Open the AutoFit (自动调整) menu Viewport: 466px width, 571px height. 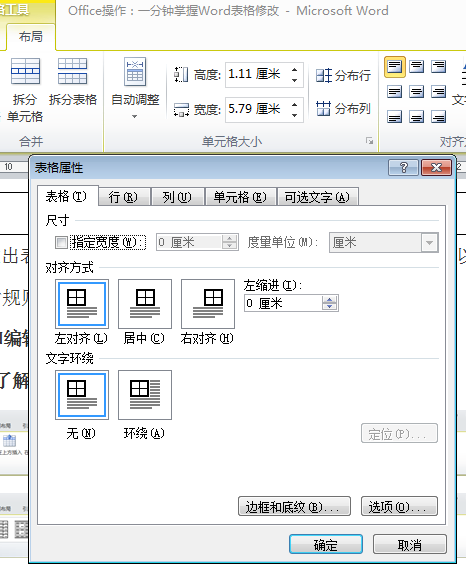click(135, 87)
